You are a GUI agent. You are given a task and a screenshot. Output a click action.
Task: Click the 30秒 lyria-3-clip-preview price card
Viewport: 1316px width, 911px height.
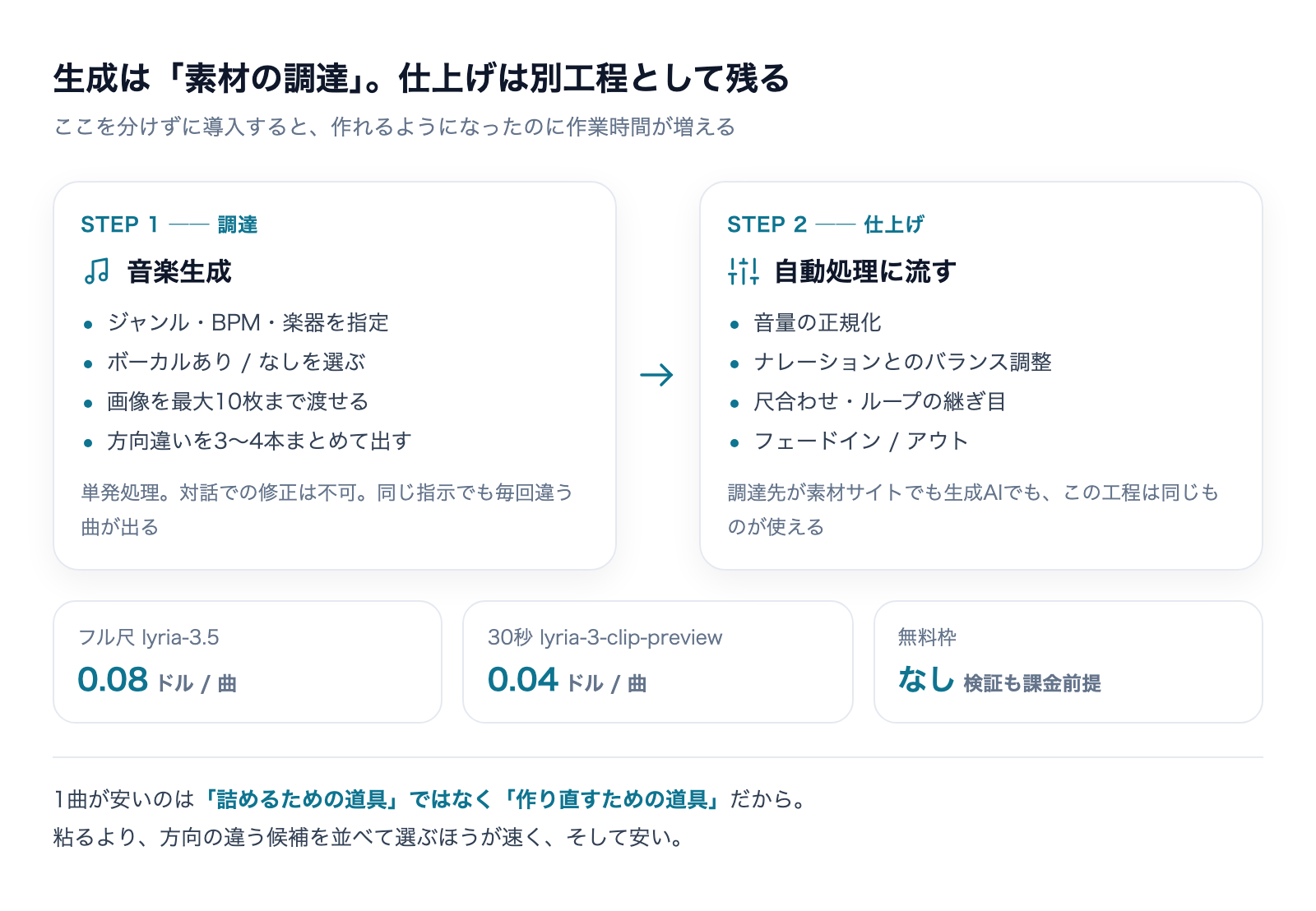point(658,662)
